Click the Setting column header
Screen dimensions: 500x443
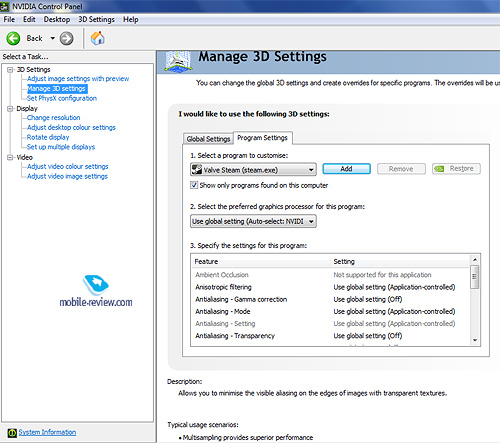pyautogui.click(x=400, y=261)
